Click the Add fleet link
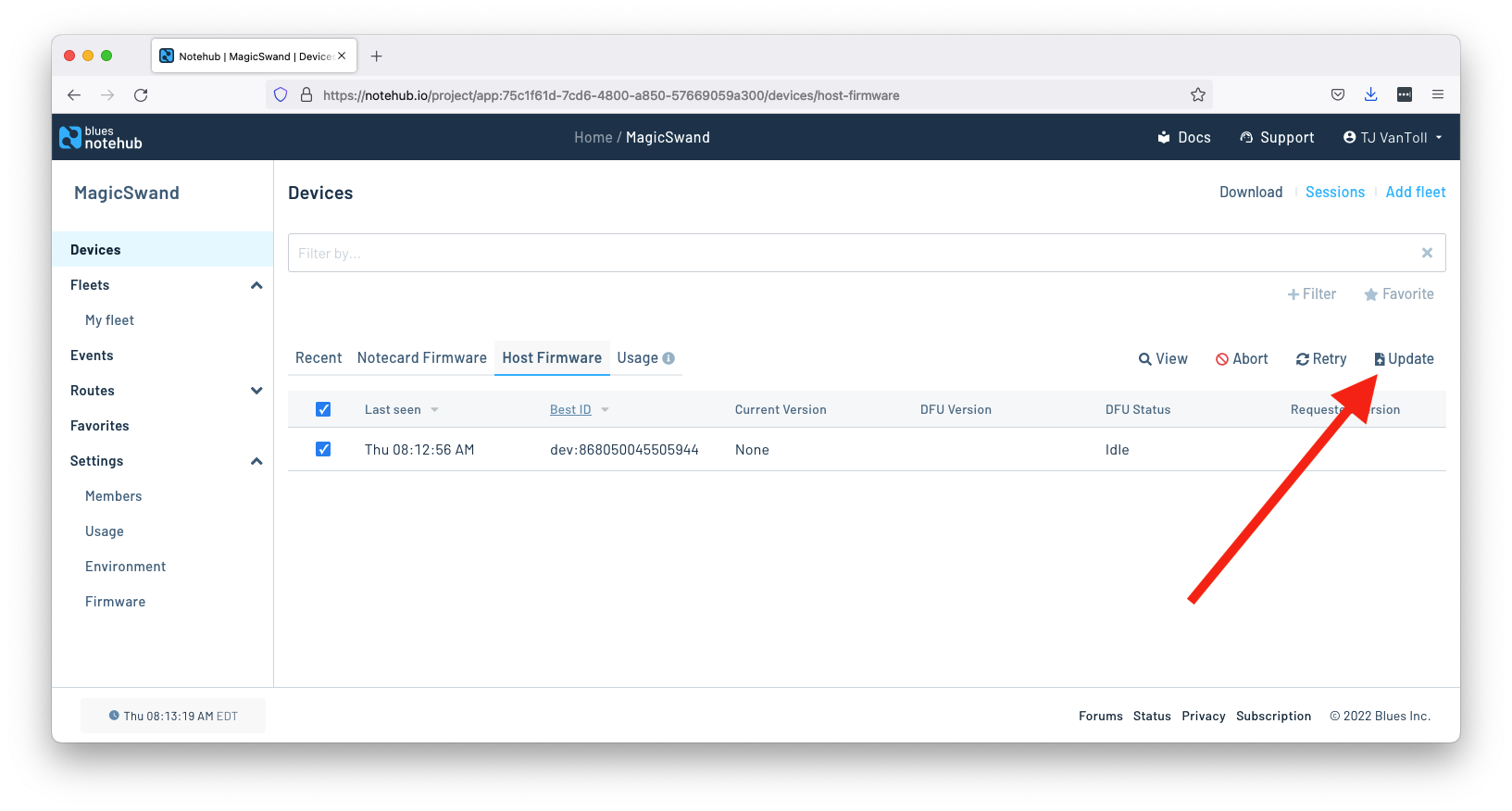This screenshot has height=811, width=1512. click(1415, 193)
